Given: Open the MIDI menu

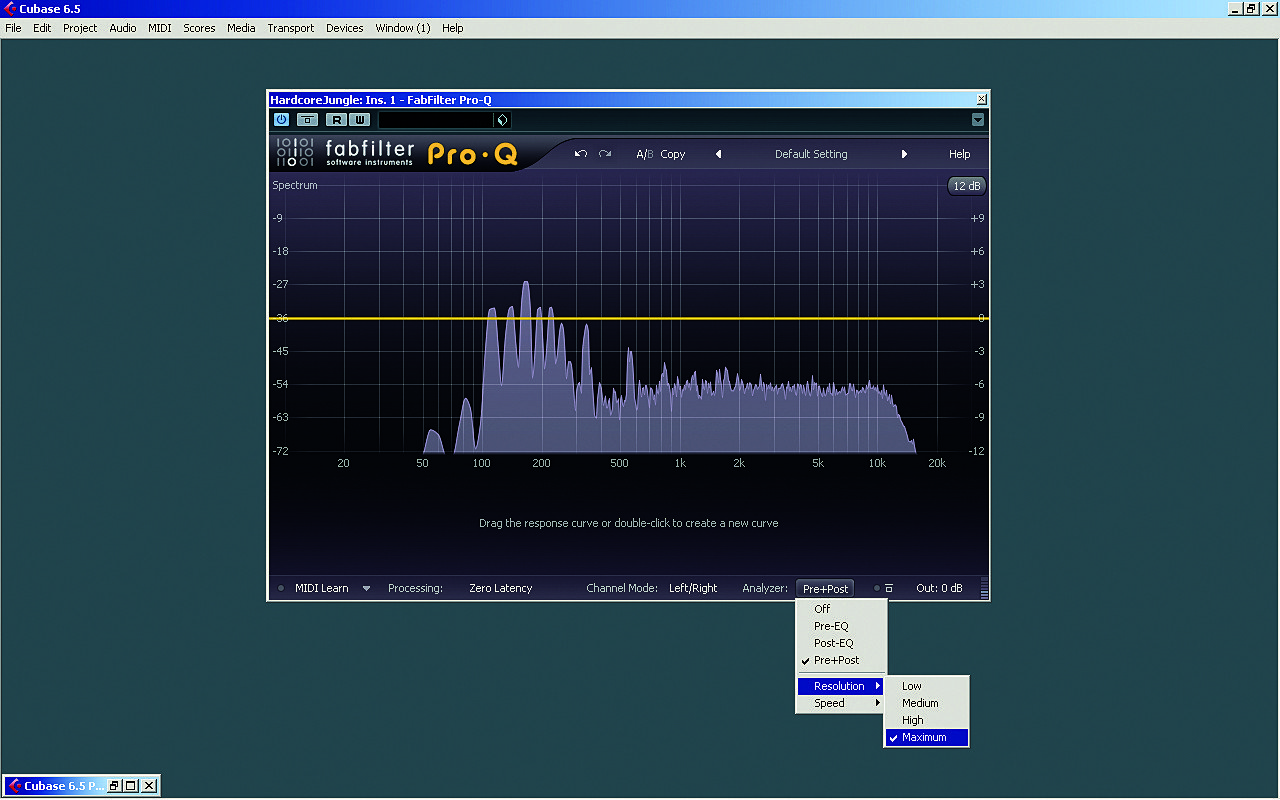Looking at the screenshot, I should click(160, 28).
